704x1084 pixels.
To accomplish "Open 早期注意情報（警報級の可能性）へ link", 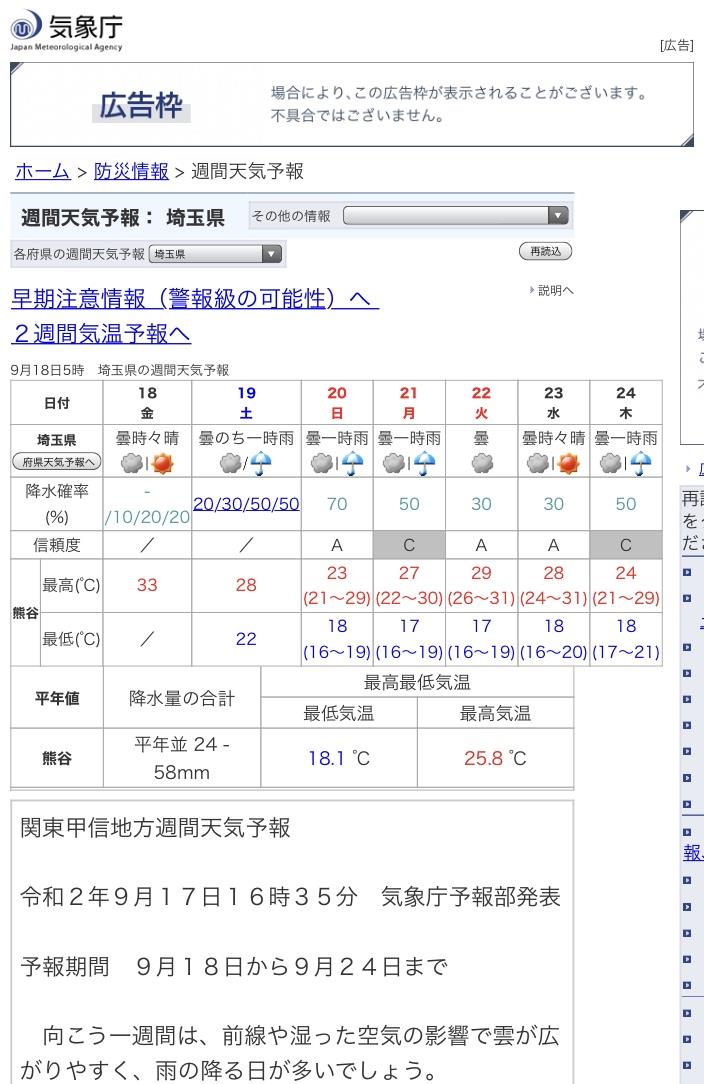I will [x=195, y=299].
